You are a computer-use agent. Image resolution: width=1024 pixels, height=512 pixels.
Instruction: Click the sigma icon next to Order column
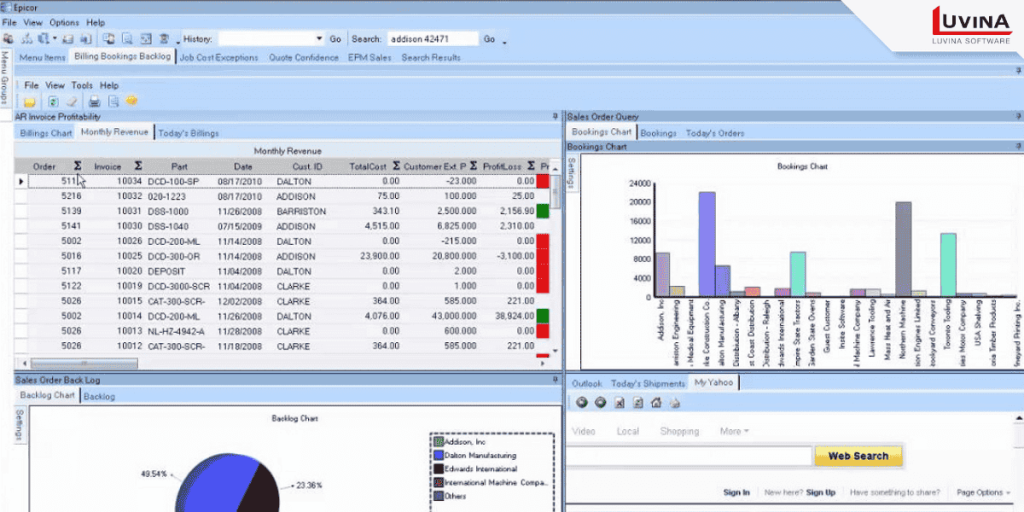pos(78,166)
